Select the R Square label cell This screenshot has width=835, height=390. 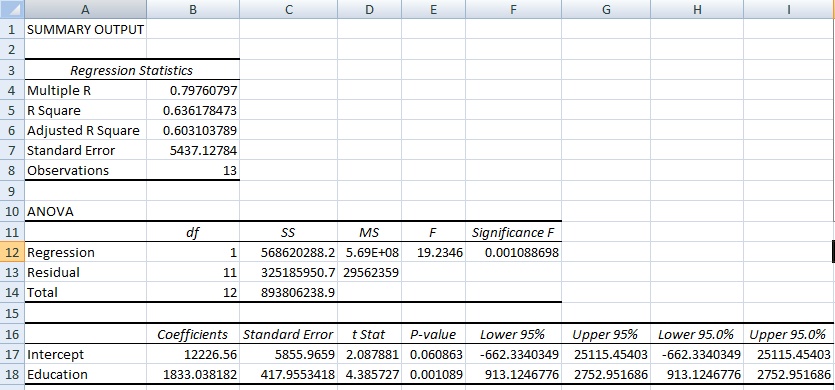[85, 110]
